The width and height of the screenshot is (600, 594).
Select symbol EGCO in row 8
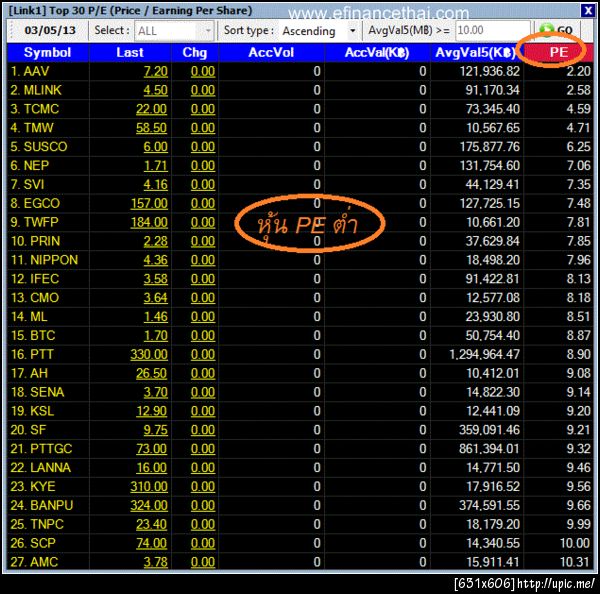[x=42, y=203]
